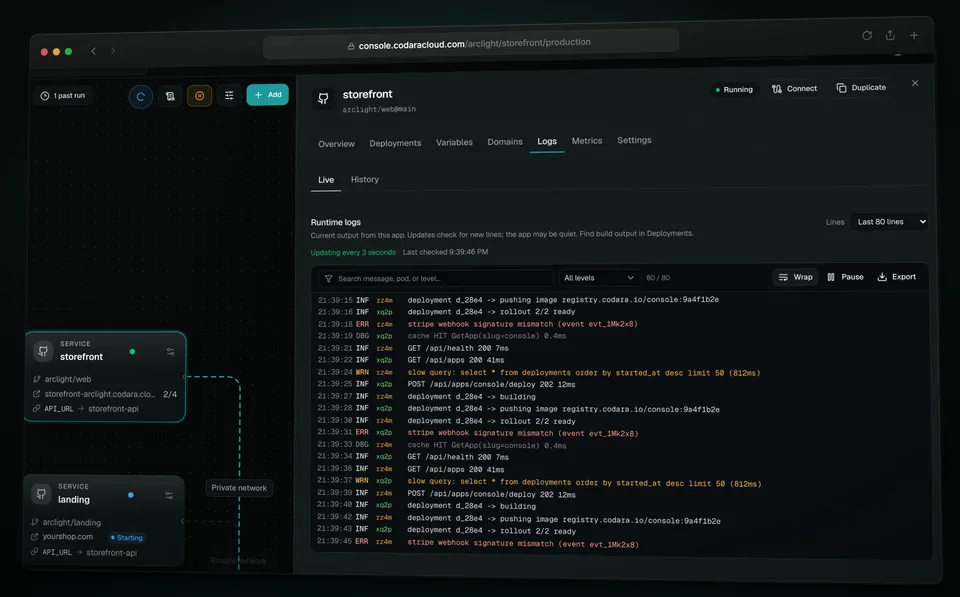Open the storefront-arclight.codara.clo... link
The width and height of the screenshot is (960, 597).
click(99, 394)
